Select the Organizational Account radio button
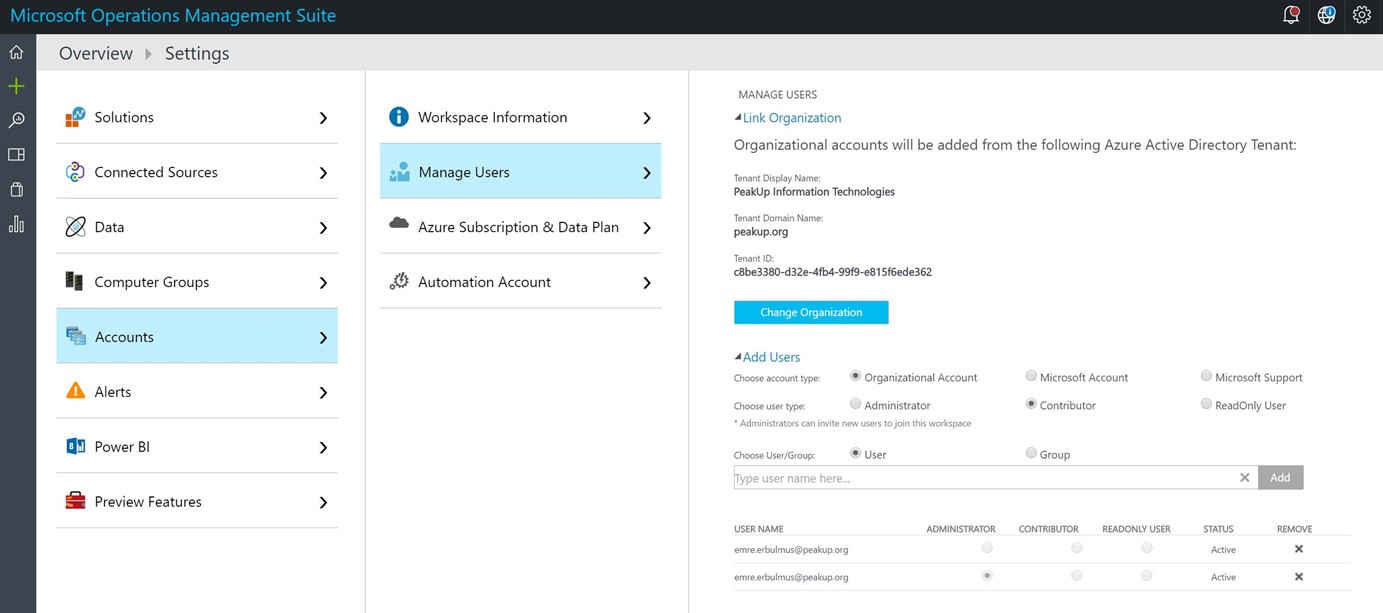The width and height of the screenshot is (1383, 613). coord(856,376)
